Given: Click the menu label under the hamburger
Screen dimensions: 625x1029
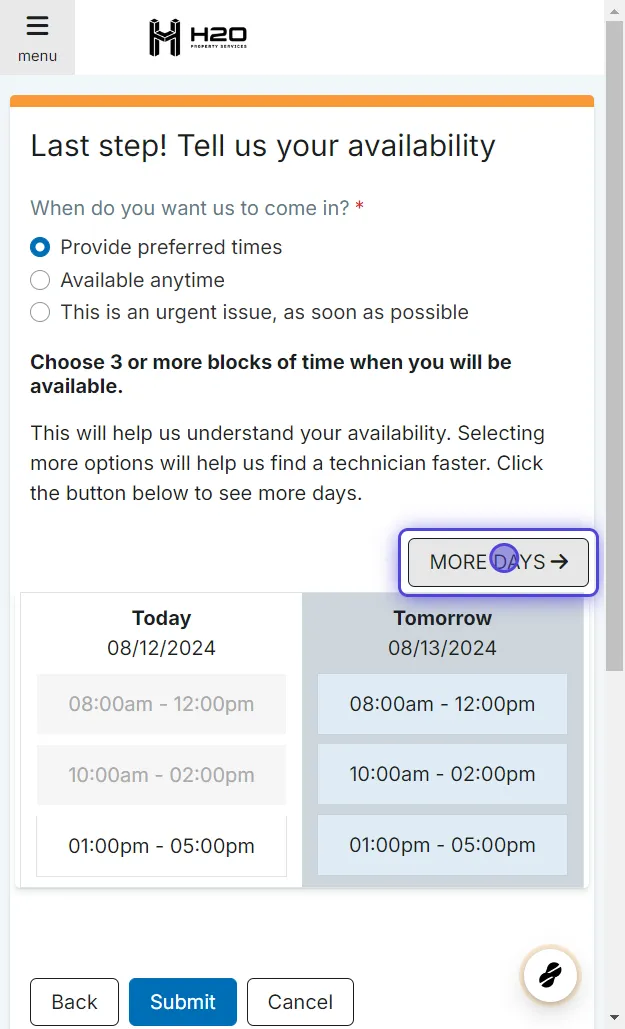Looking at the screenshot, I should (x=37, y=56).
